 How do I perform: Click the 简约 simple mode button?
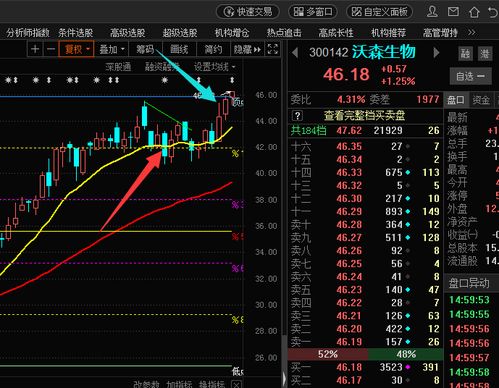click(x=213, y=49)
